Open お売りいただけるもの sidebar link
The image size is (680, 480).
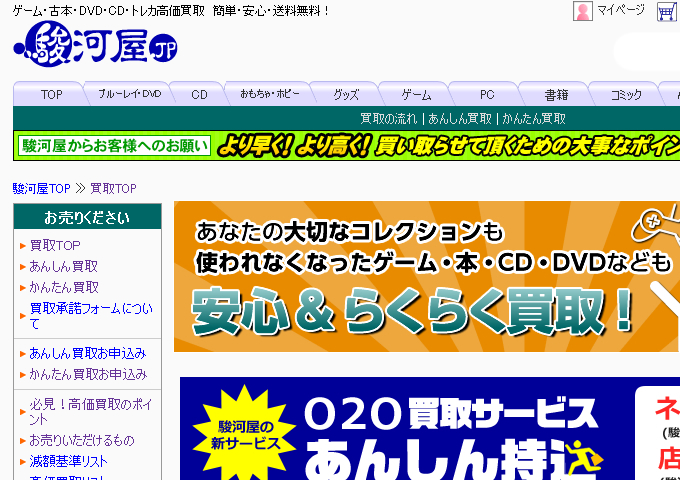pos(82,441)
